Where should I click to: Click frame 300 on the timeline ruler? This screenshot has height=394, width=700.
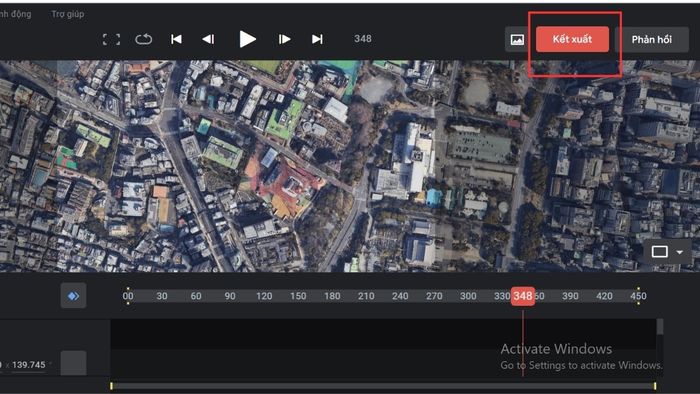(x=468, y=296)
